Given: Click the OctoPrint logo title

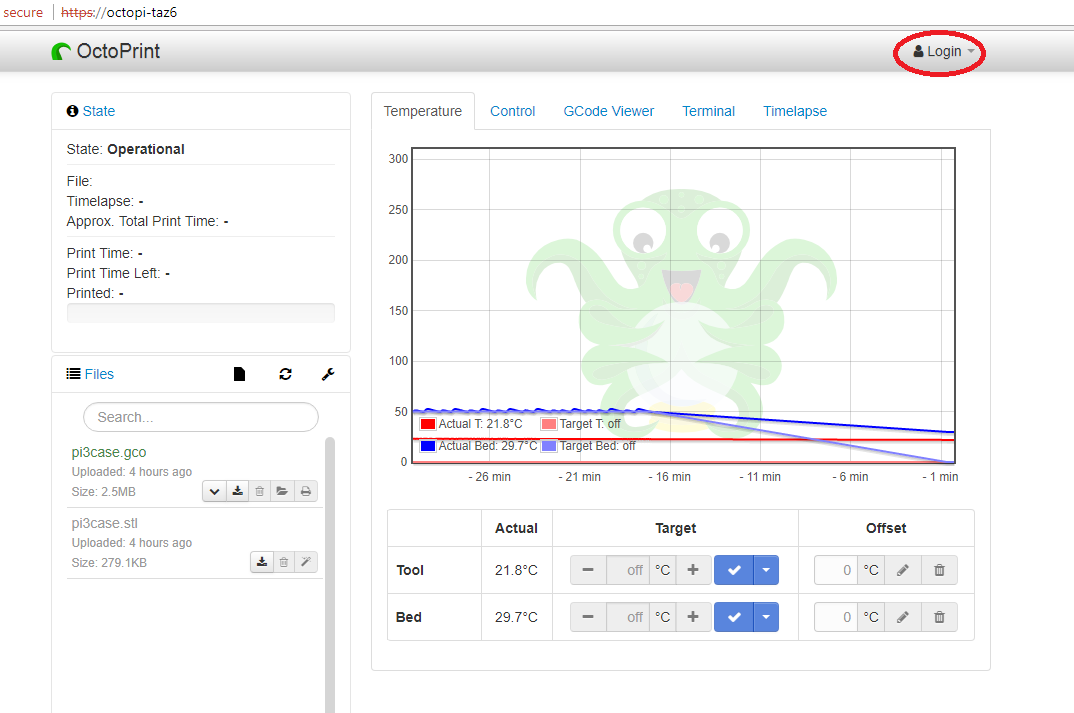Looking at the screenshot, I should (106, 51).
